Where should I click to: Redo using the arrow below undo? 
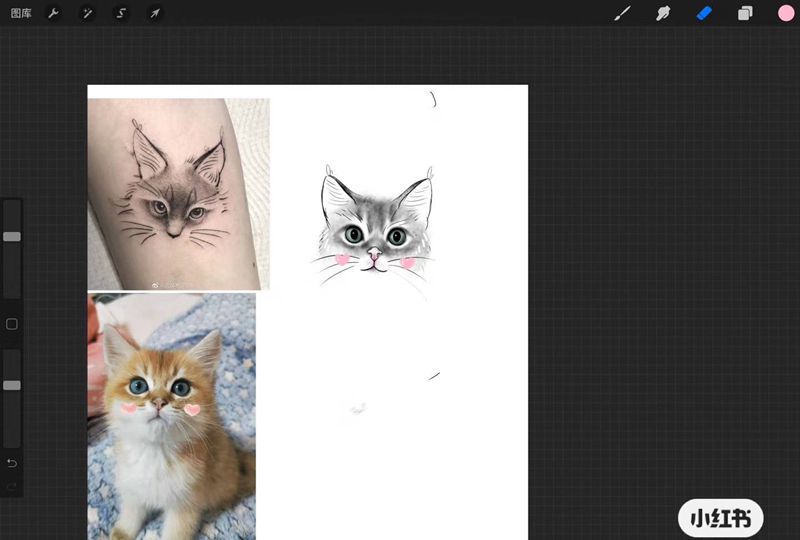(x=12, y=486)
